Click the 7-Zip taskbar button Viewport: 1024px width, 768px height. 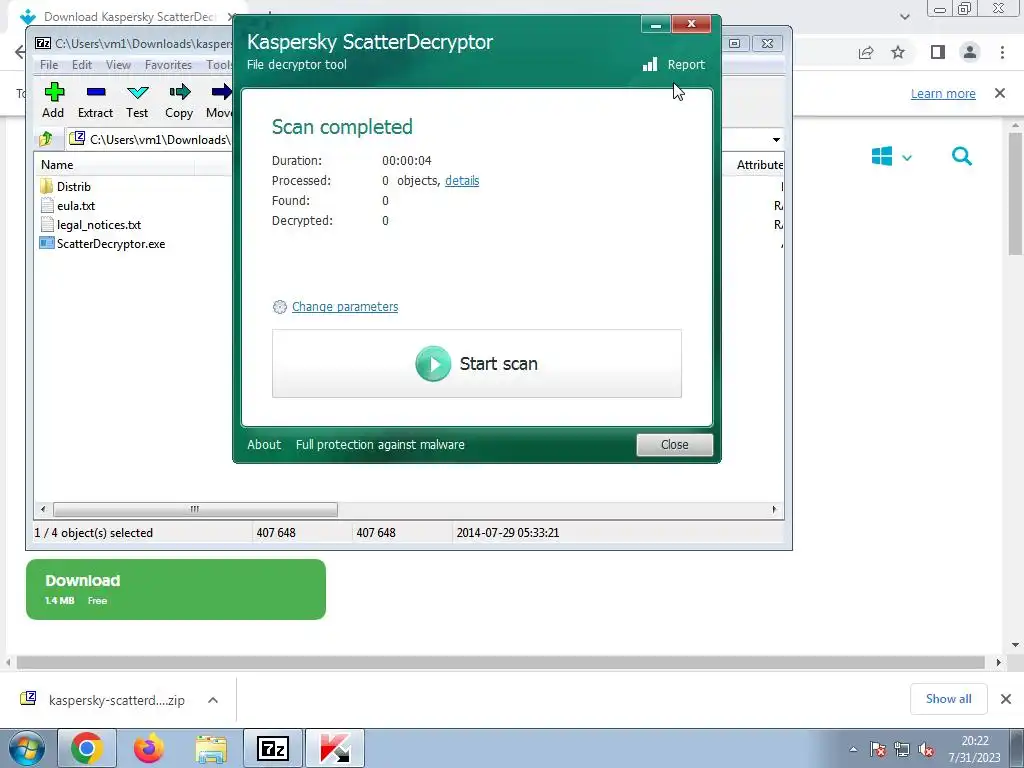click(273, 748)
